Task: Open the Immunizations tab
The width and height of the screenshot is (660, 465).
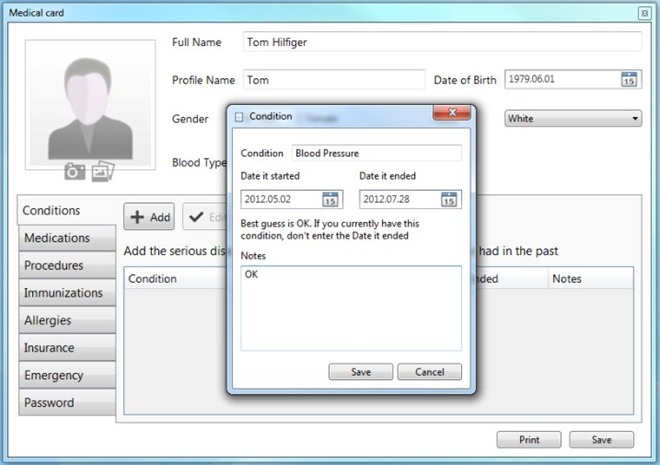Action: point(67,293)
